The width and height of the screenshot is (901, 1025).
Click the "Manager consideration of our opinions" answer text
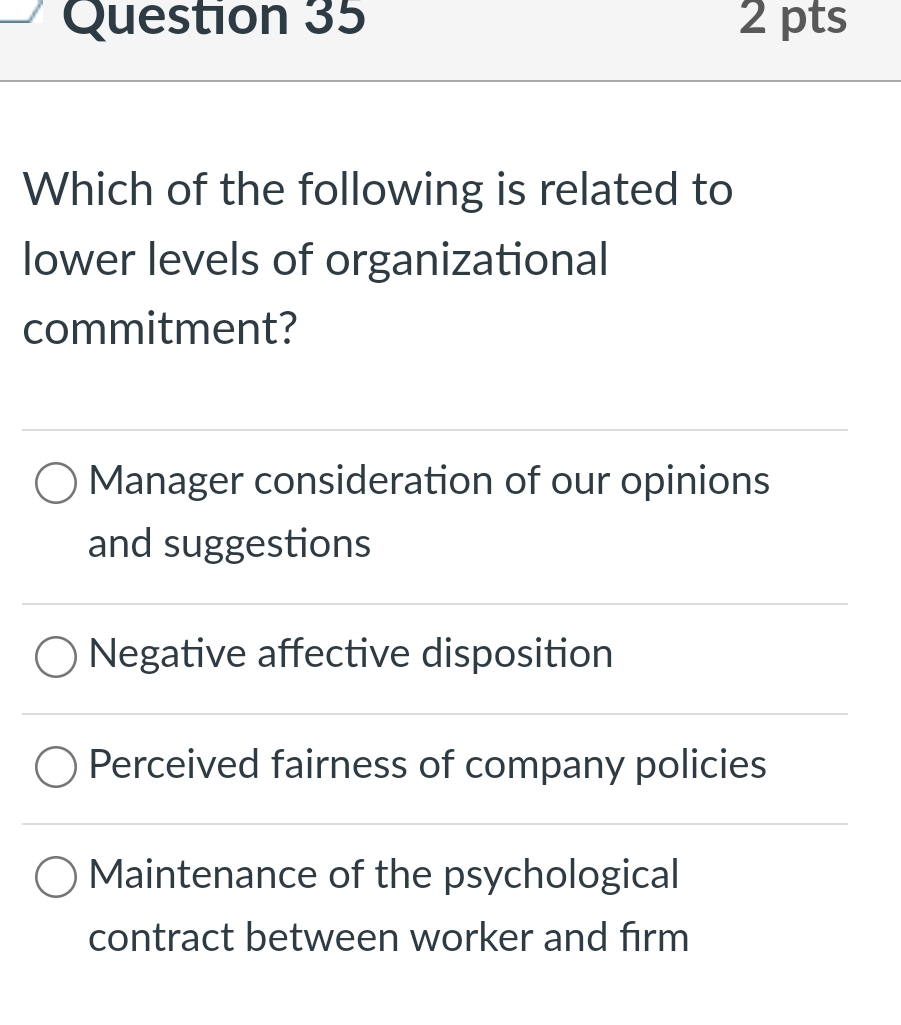[x=429, y=481]
